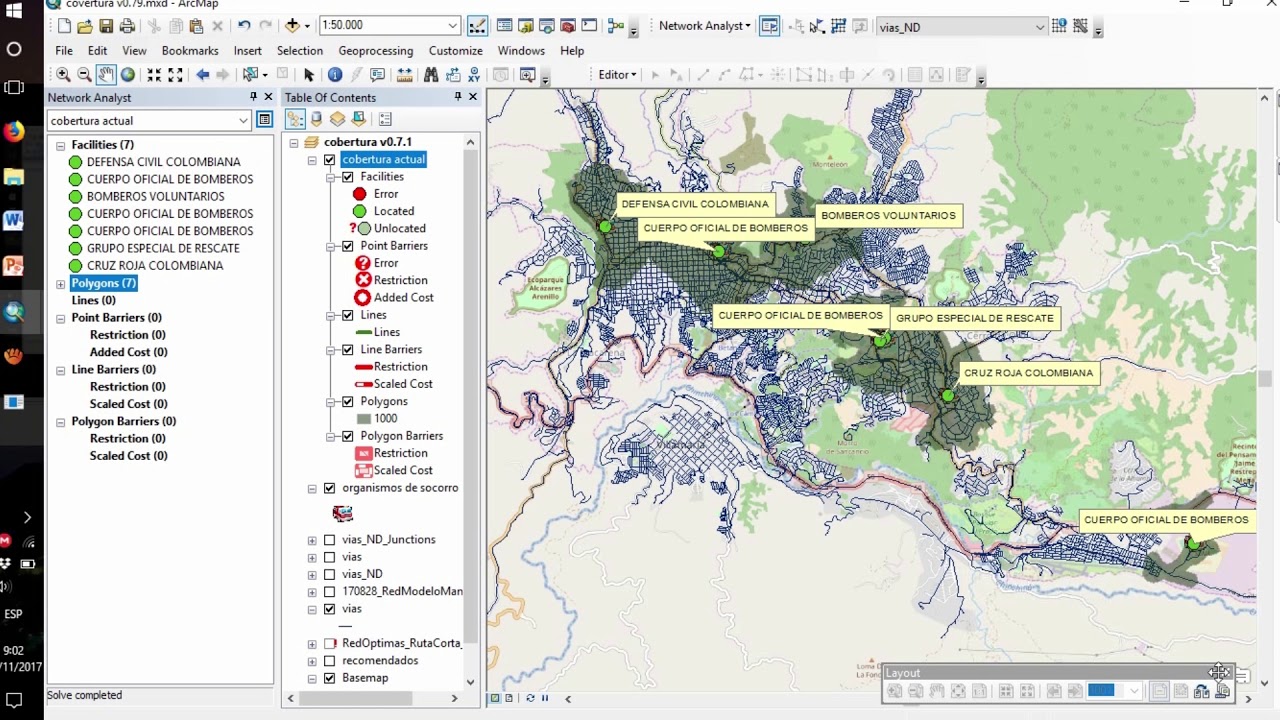
Task: Click the Go To XY icon
Action: pyautogui.click(x=474, y=75)
